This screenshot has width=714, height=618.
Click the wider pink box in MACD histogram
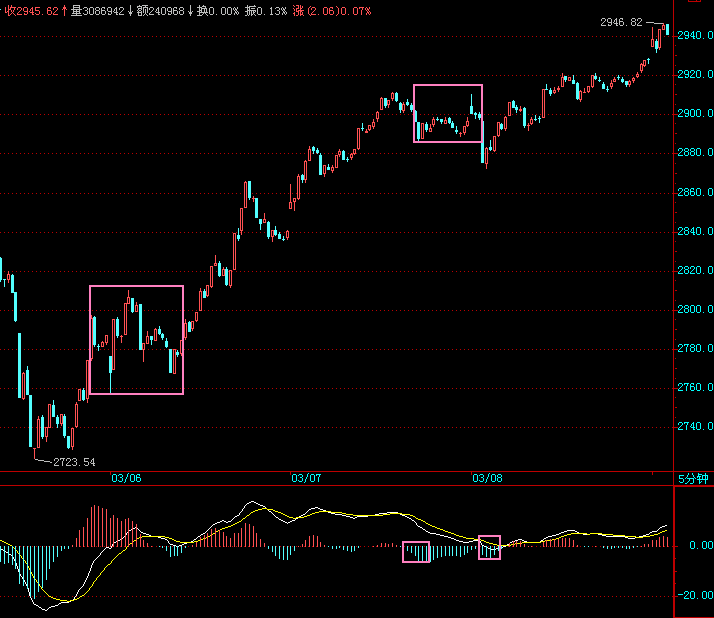[416, 552]
